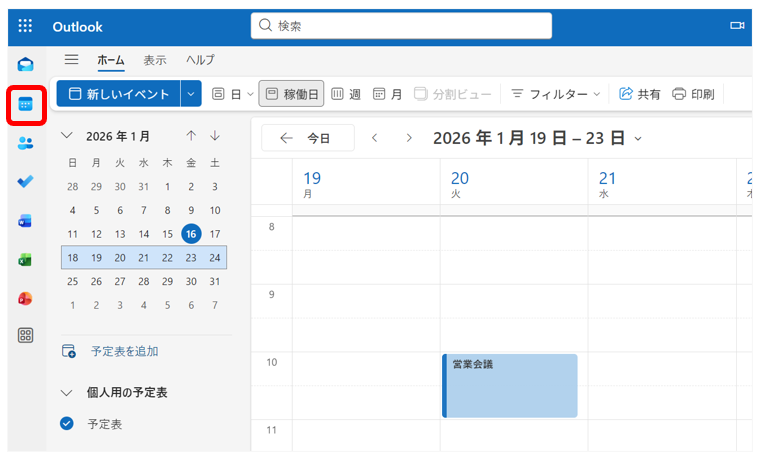Screen dimensions: 760x463
Task: Toggle the 予定表 calendar checkbox
Action: 67,424
